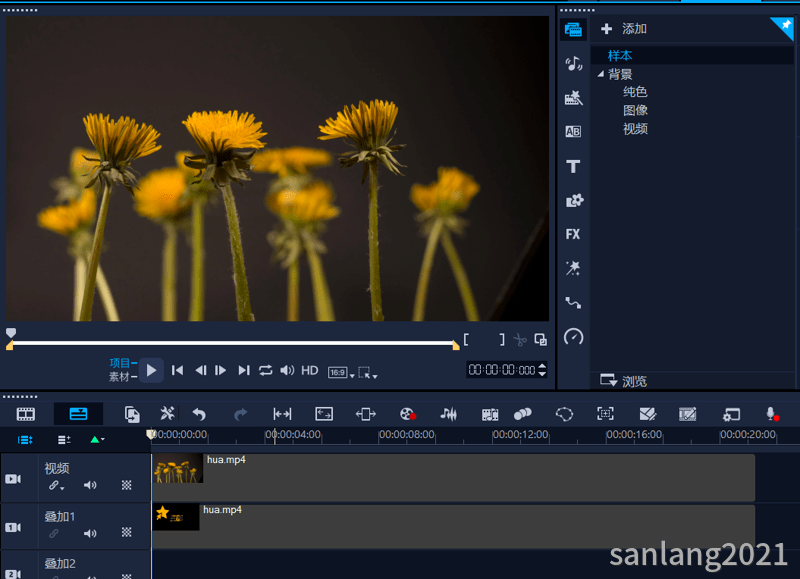800x579 pixels.
Task: Click the screen with gear icon in timeline toolbar
Action: point(731,414)
